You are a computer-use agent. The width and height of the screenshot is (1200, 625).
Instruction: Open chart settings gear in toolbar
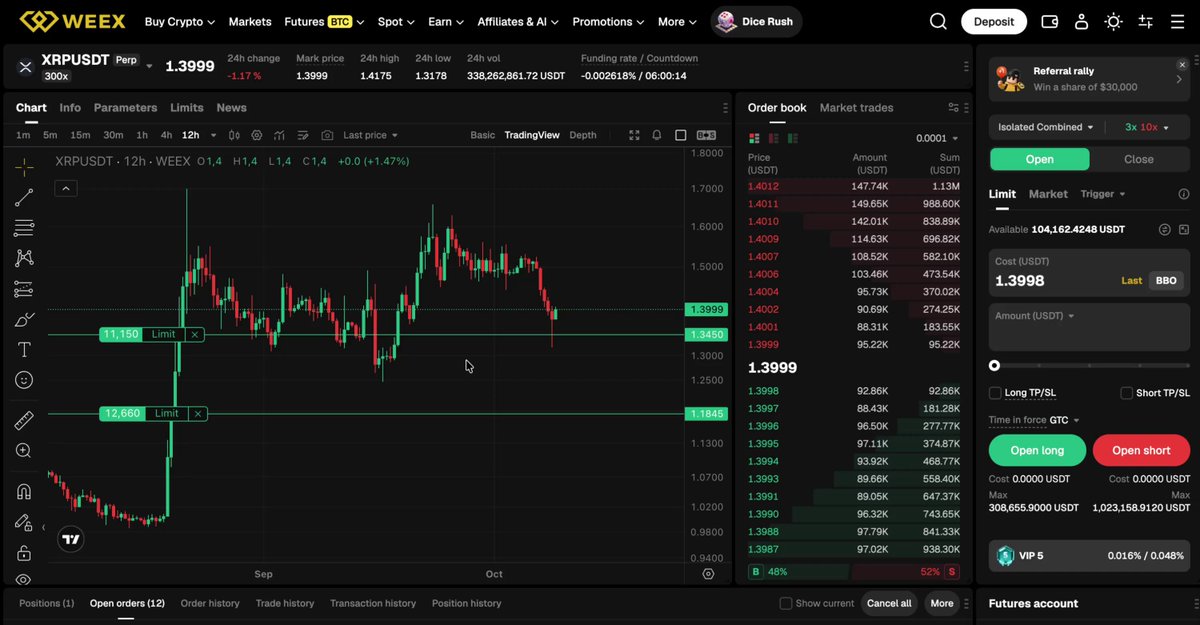(257, 135)
